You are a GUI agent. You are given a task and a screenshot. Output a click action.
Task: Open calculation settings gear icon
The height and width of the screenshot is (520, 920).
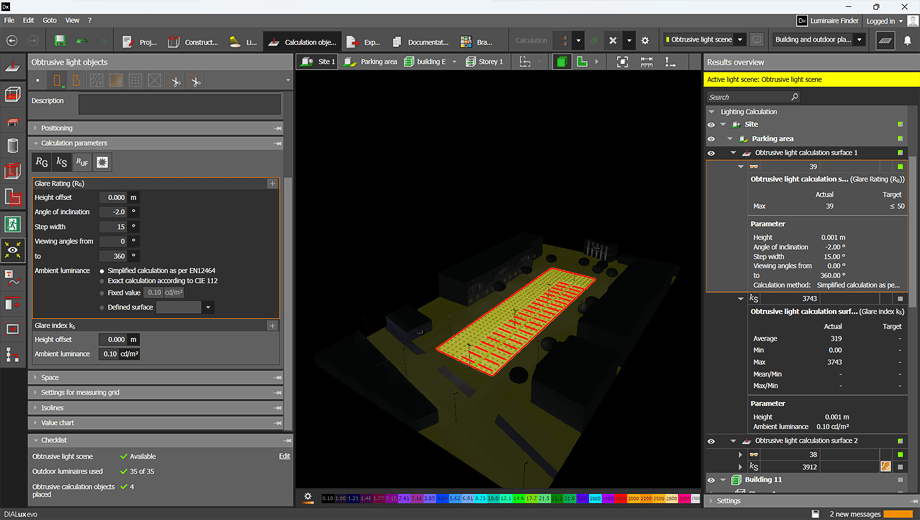(x=645, y=41)
